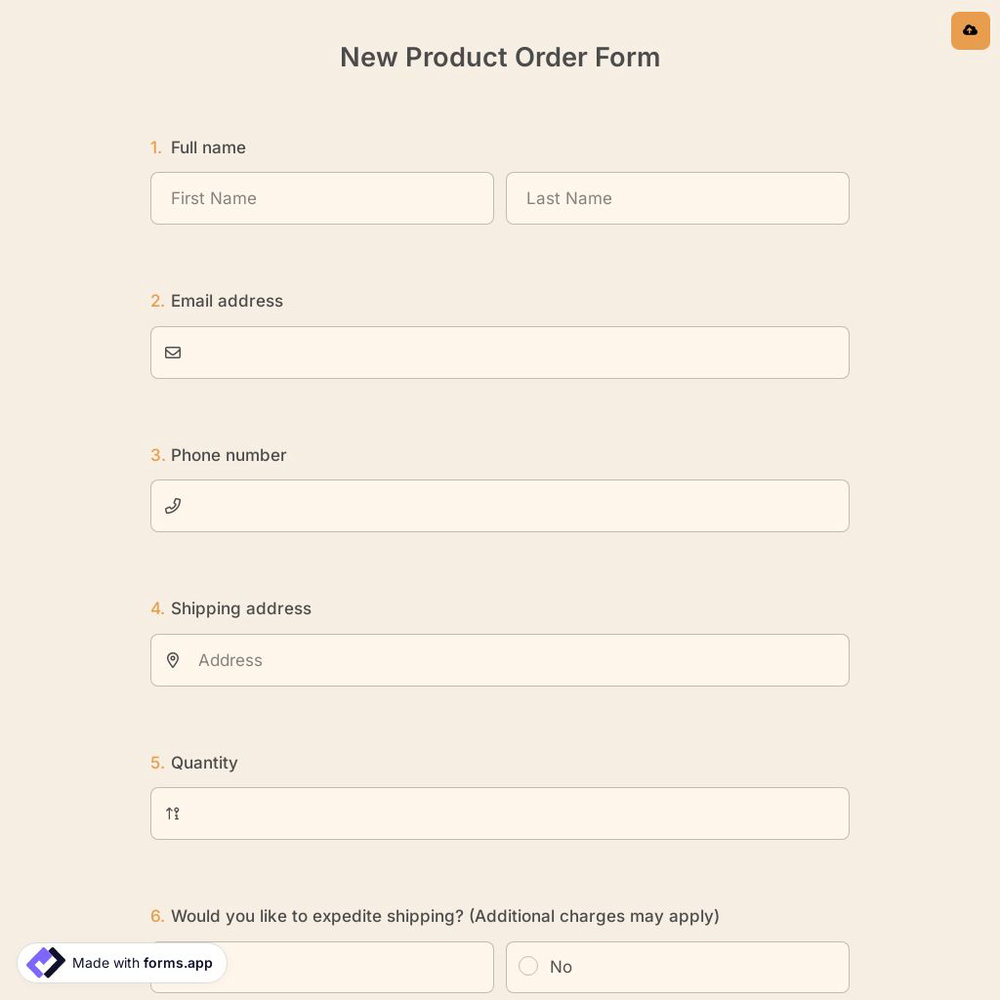Click the radio circle next to No

click(x=528, y=966)
